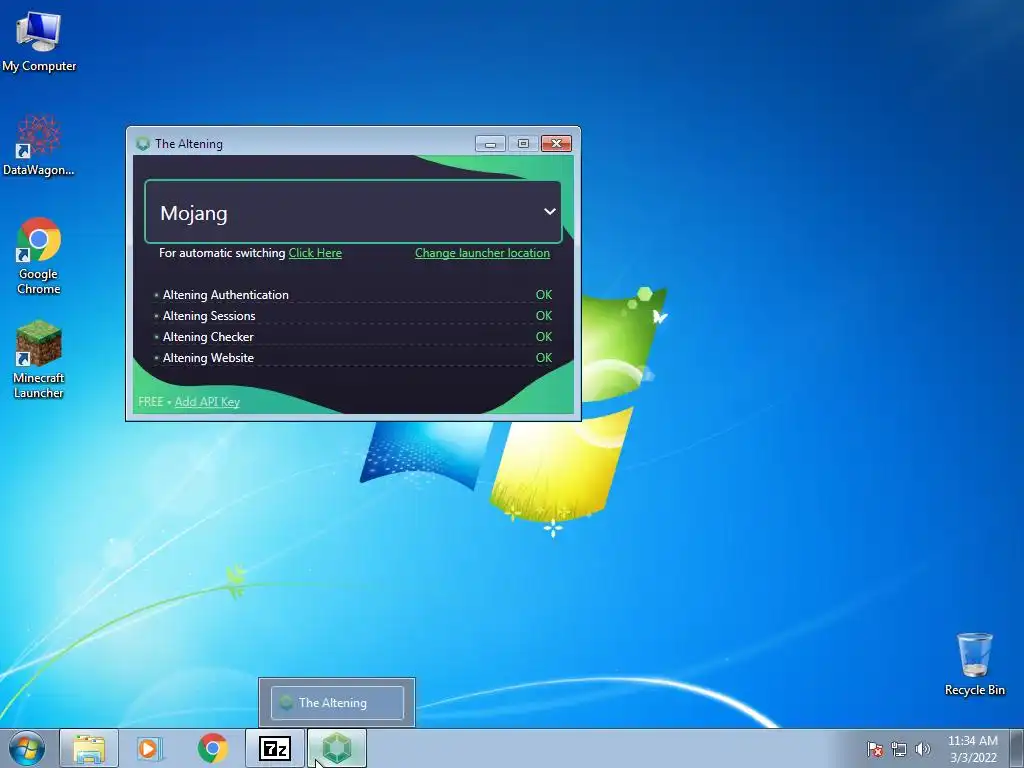The width and height of the screenshot is (1024, 768).
Task: Click the volume speaker tray icon
Action: coord(922,749)
